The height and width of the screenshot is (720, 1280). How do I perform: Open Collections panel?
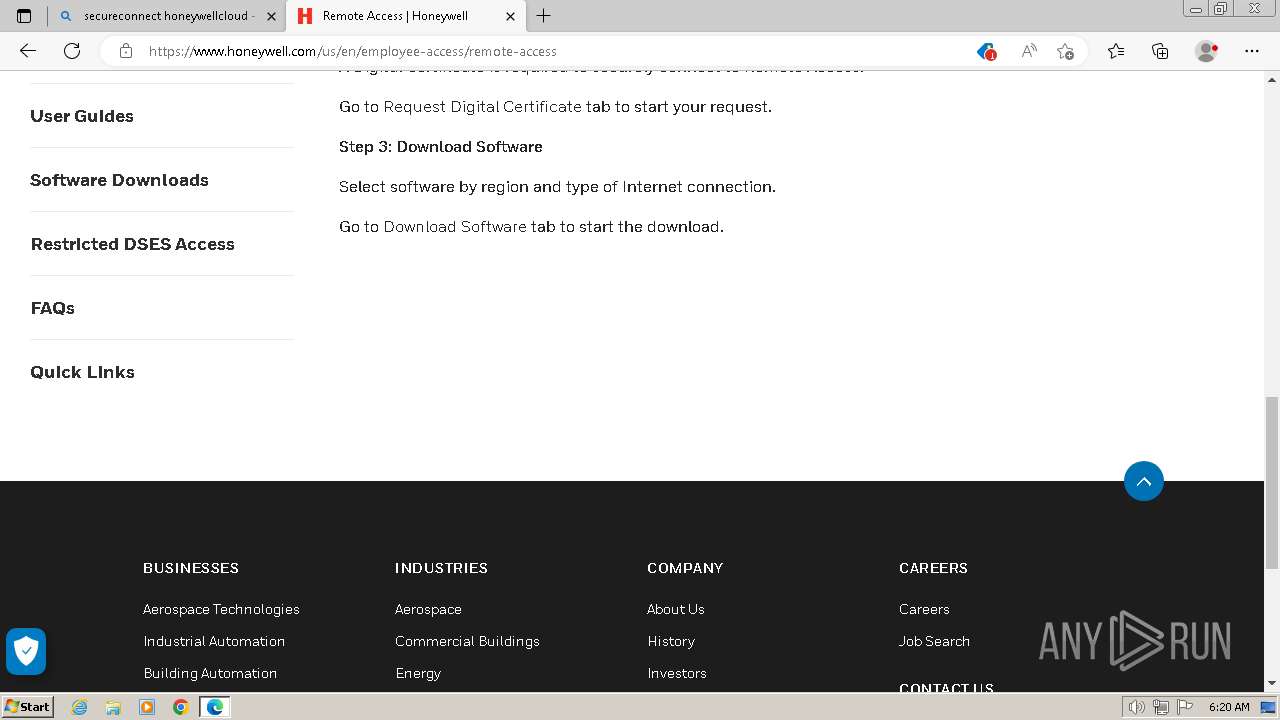[x=1160, y=51]
